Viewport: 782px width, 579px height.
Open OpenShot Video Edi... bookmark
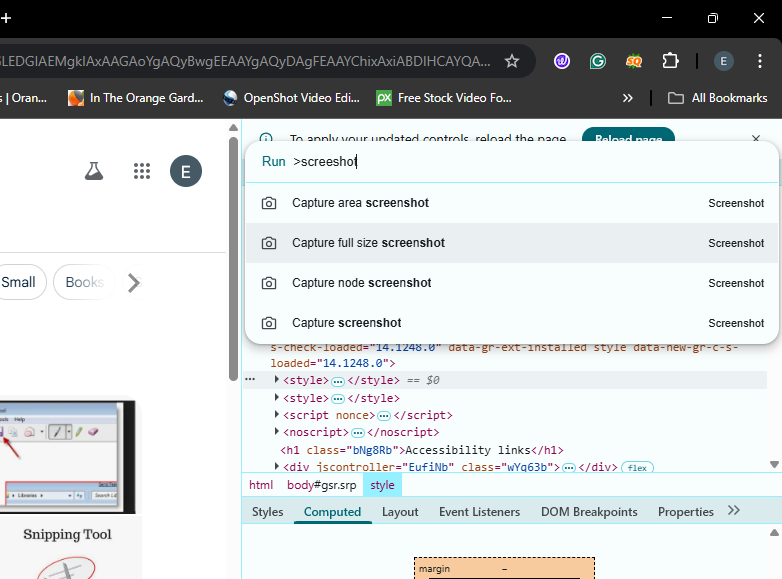[x=292, y=98]
